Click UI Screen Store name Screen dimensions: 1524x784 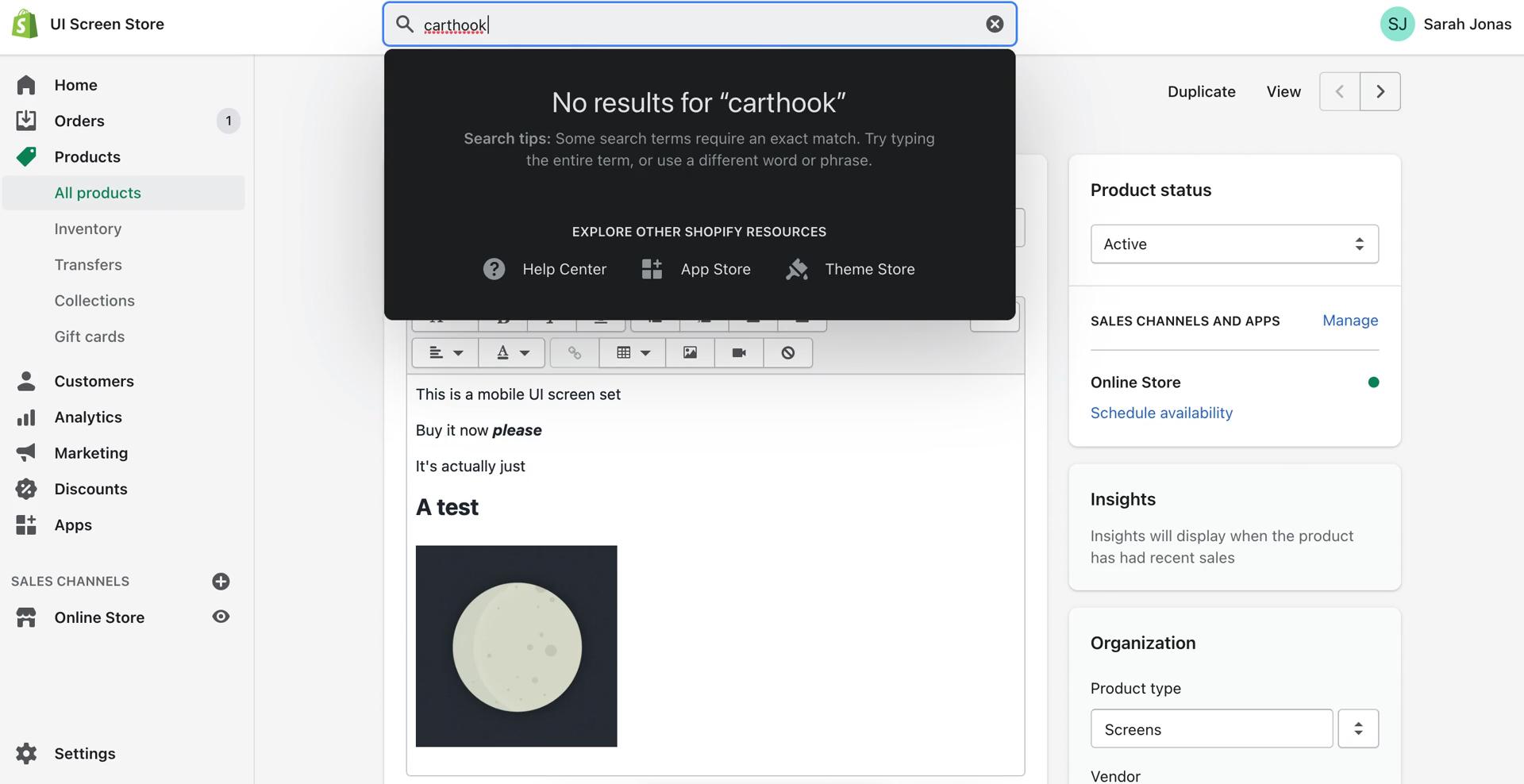pos(107,24)
